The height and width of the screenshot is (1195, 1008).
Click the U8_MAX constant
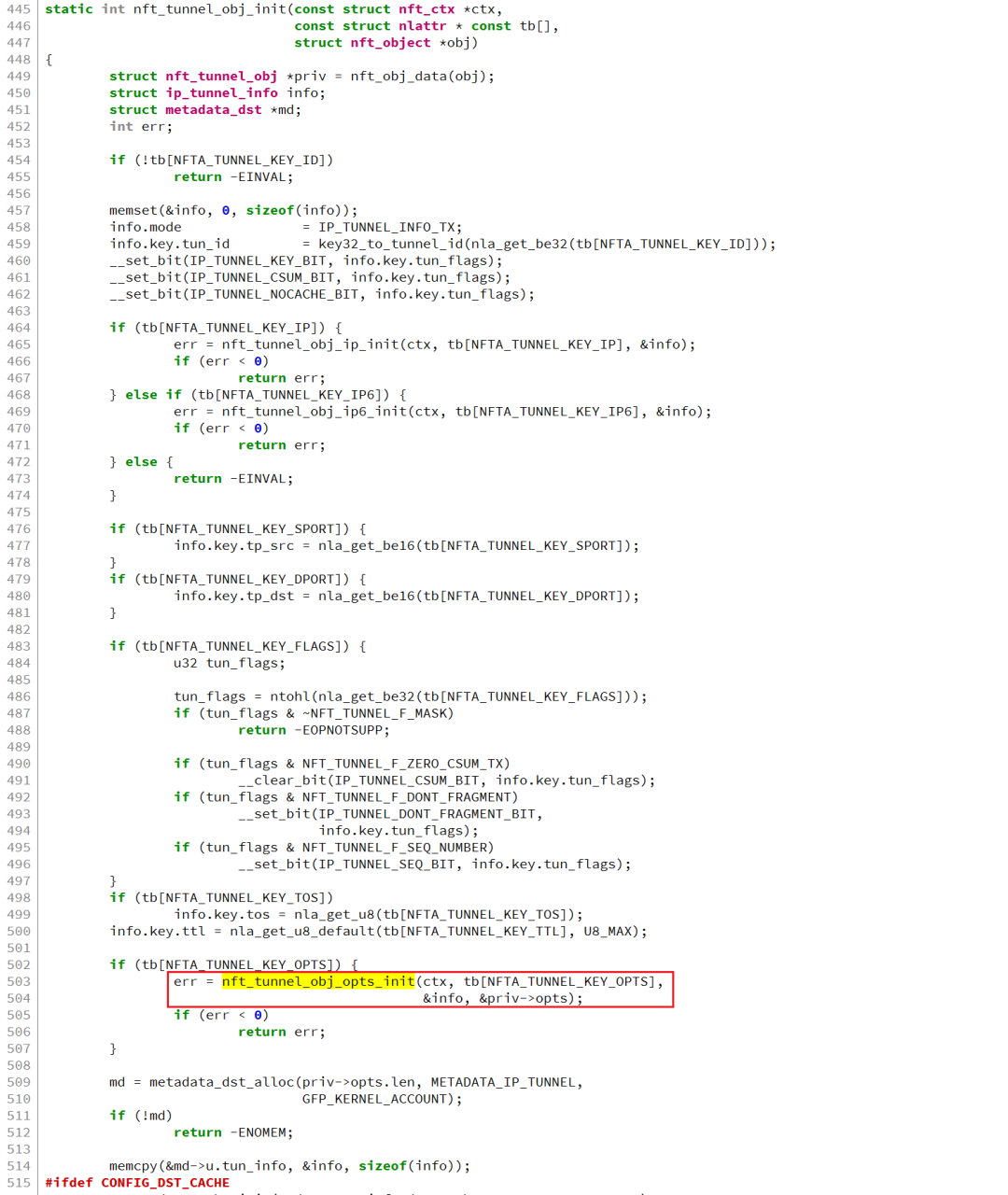[x=609, y=931]
